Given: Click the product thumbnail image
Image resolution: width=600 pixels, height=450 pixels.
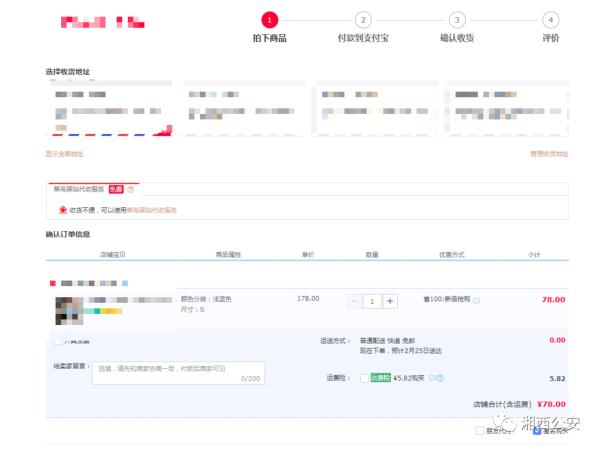Looking at the screenshot, I should coord(68,311).
